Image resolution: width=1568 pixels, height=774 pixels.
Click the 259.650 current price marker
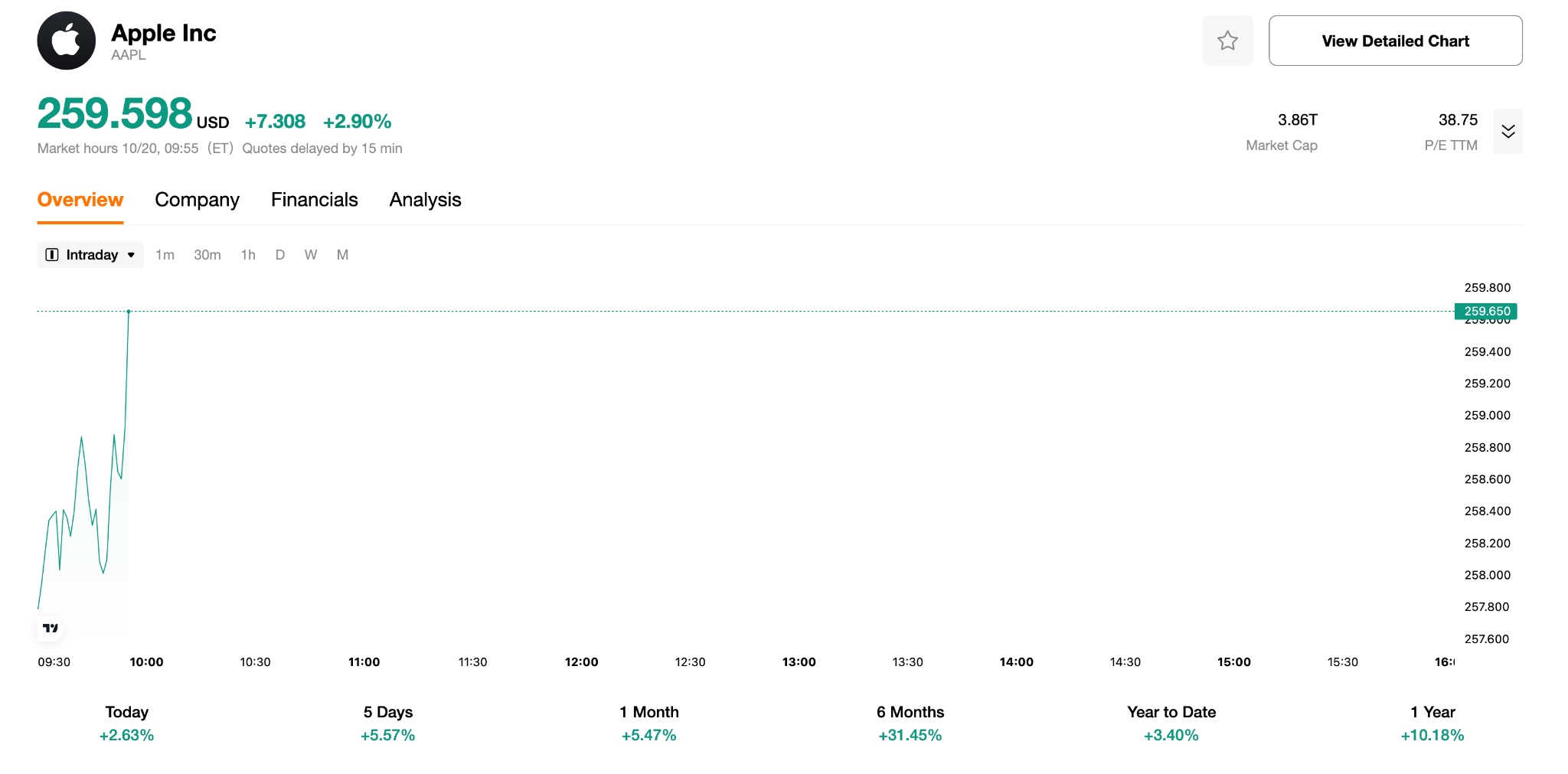[1486, 311]
